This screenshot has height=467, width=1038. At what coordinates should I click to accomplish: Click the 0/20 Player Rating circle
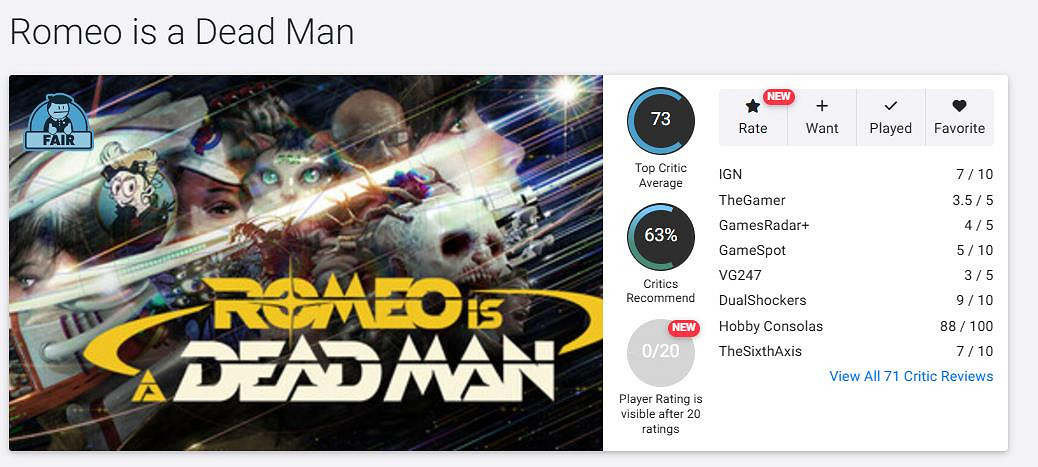pyautogui.click(x=660, y=352)
